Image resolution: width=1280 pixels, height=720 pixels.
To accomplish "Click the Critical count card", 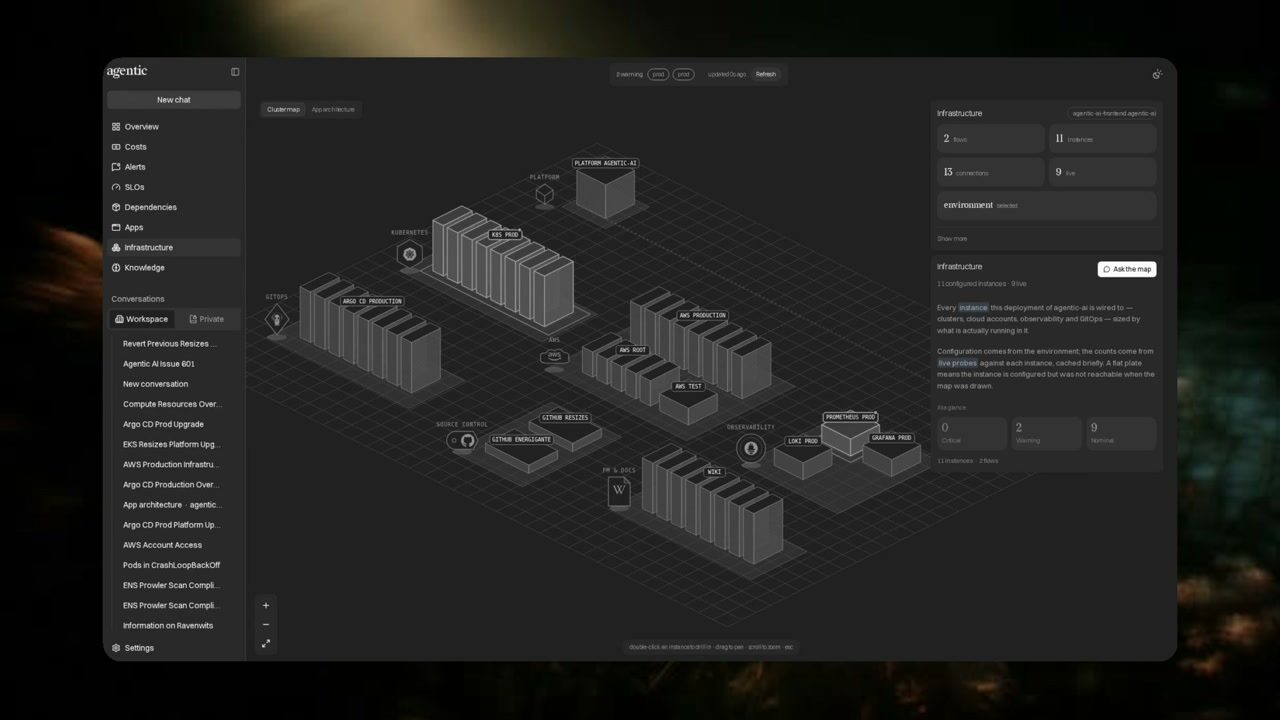I will pyautogui.click(x=972, y=434).
